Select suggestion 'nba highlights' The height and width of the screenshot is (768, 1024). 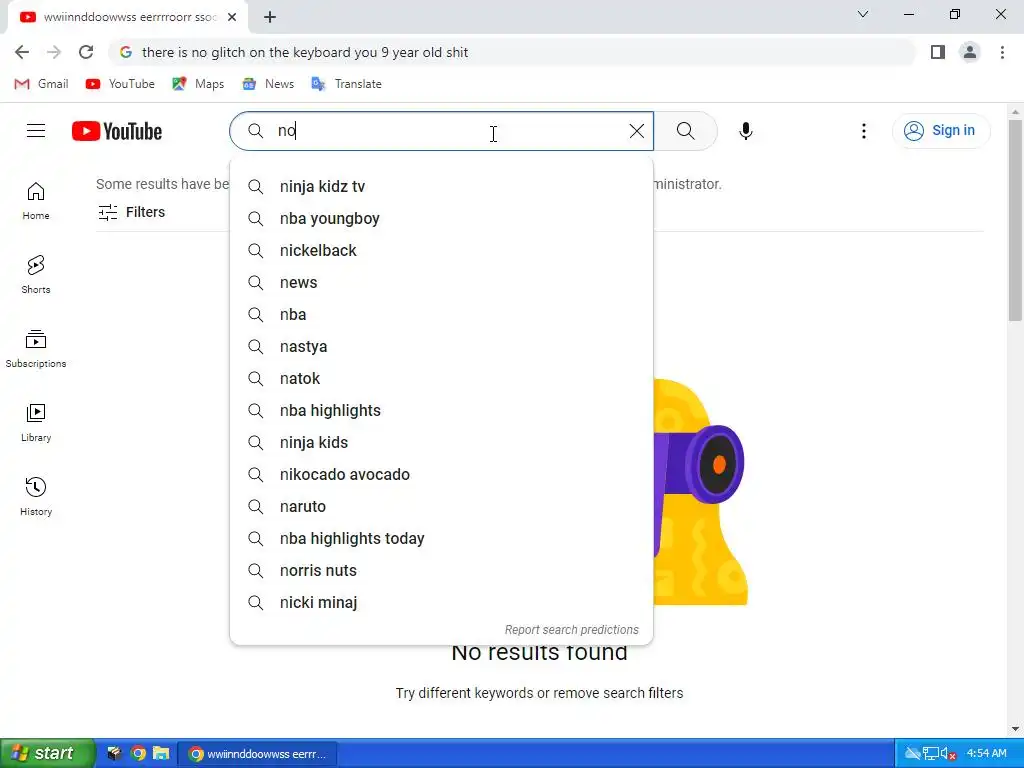pyautogui.click(x=441, y=411)
